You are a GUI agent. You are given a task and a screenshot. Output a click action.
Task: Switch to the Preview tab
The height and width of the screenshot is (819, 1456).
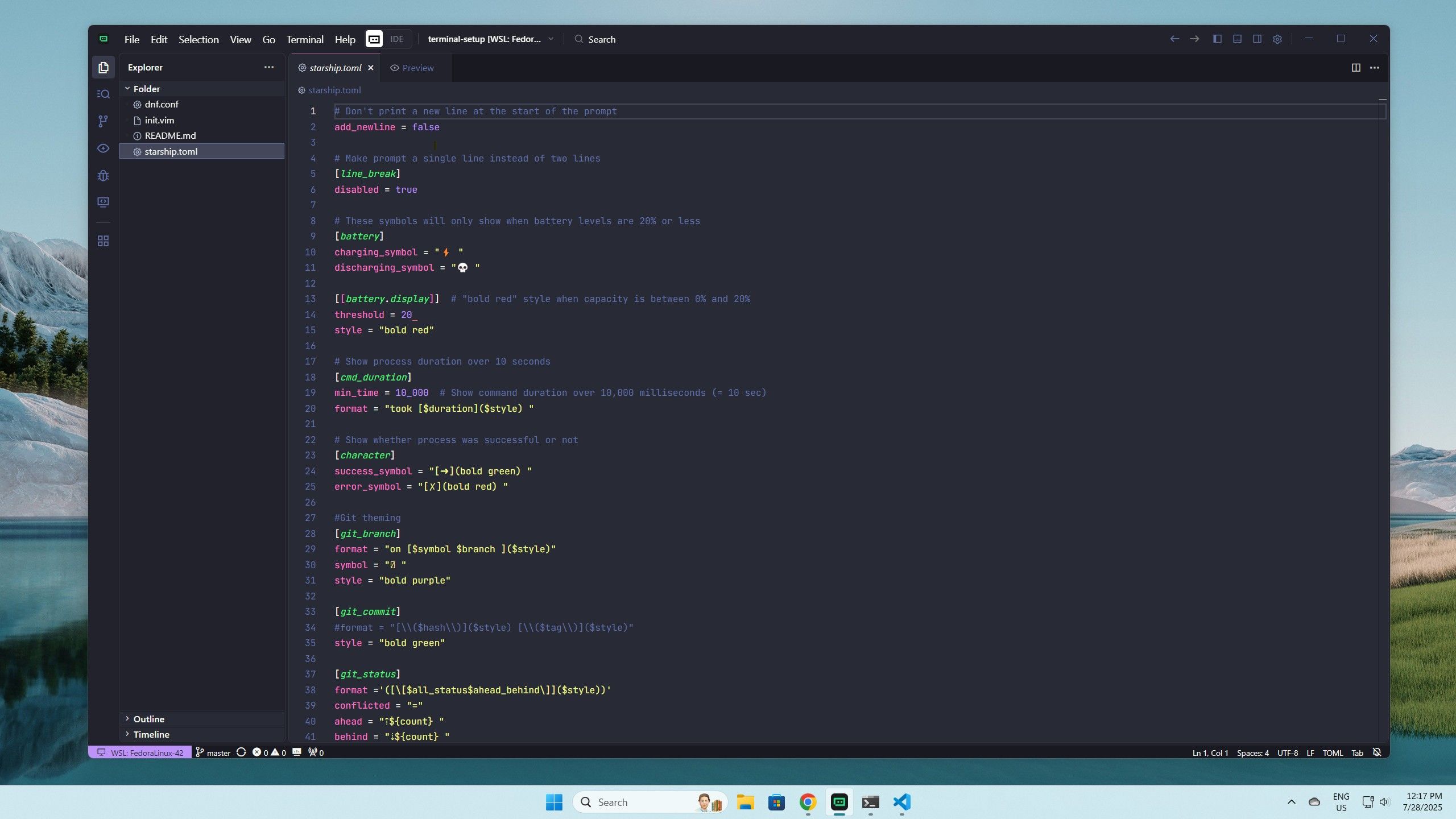pyautogui.click(x=412, y=68)
